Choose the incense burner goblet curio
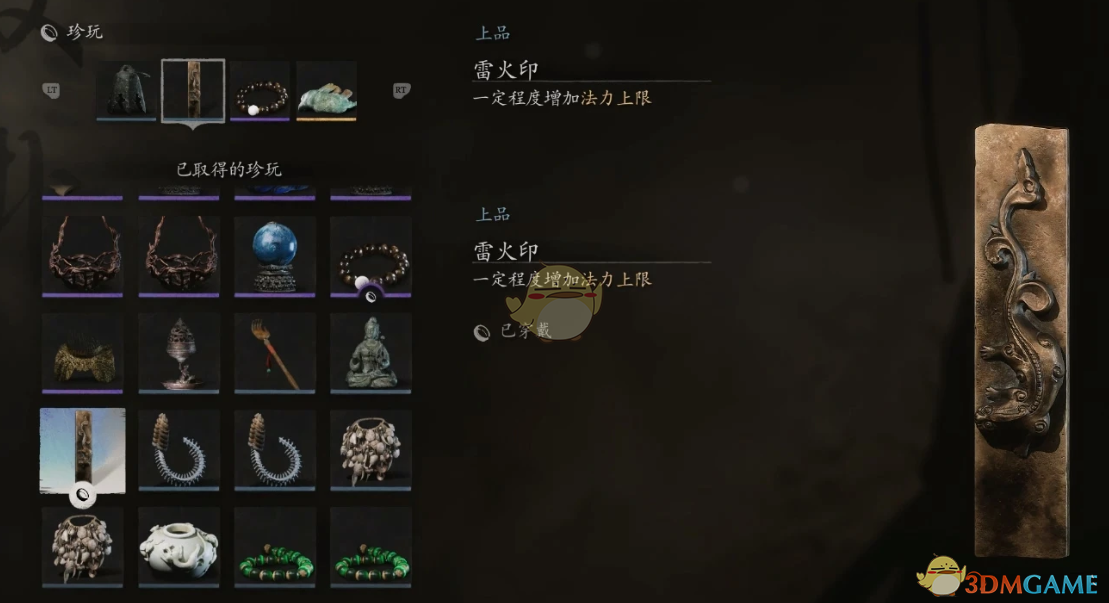Viewport: 1109px width, 603px height. [x=179, y=353]
